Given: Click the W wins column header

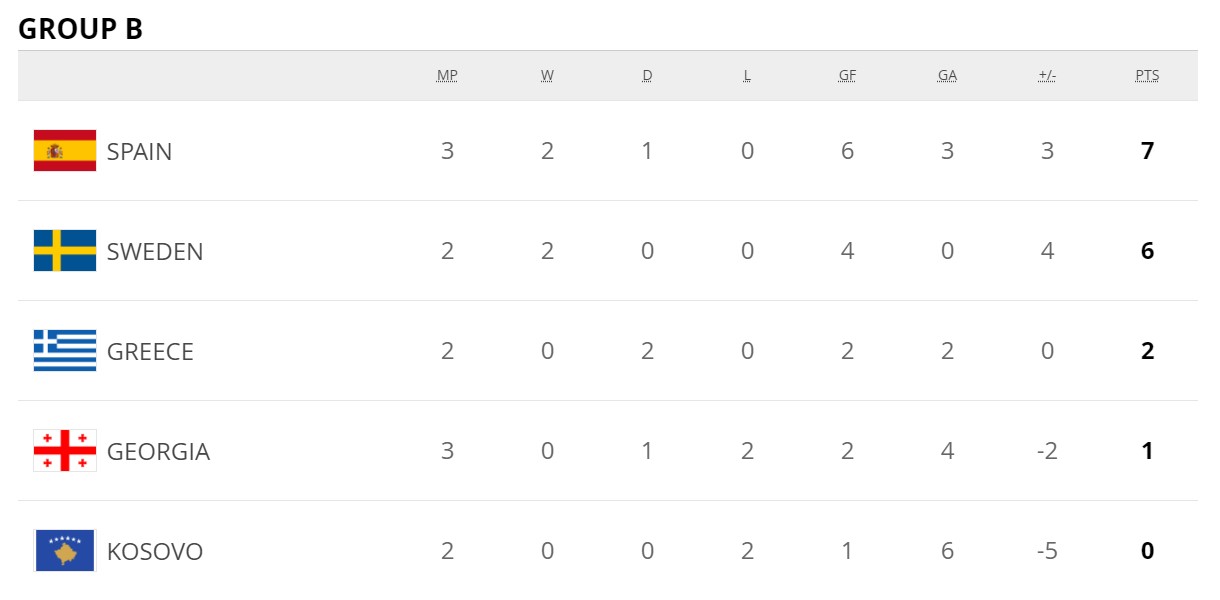Looking at the screenshot, I should [x=547, y=76].
